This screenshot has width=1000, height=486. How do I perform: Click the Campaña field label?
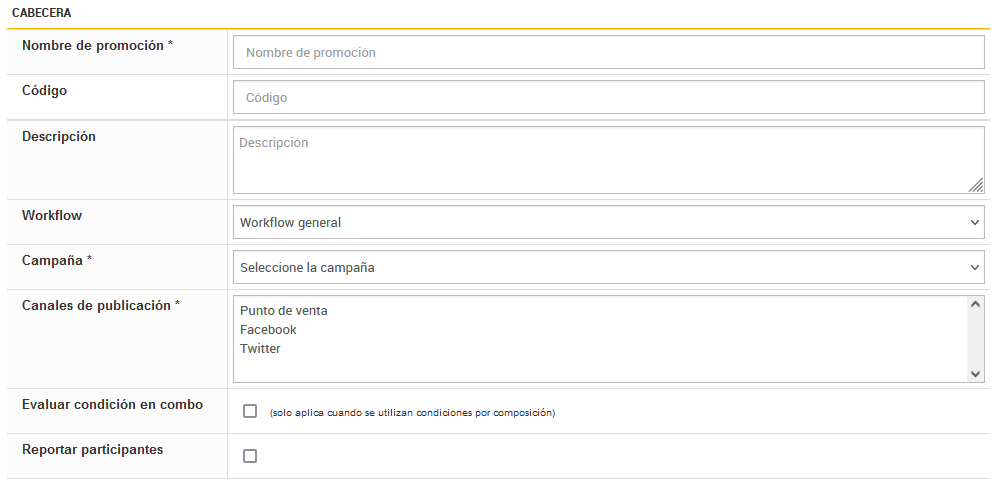pyautogui.click(x=56, y=260)
